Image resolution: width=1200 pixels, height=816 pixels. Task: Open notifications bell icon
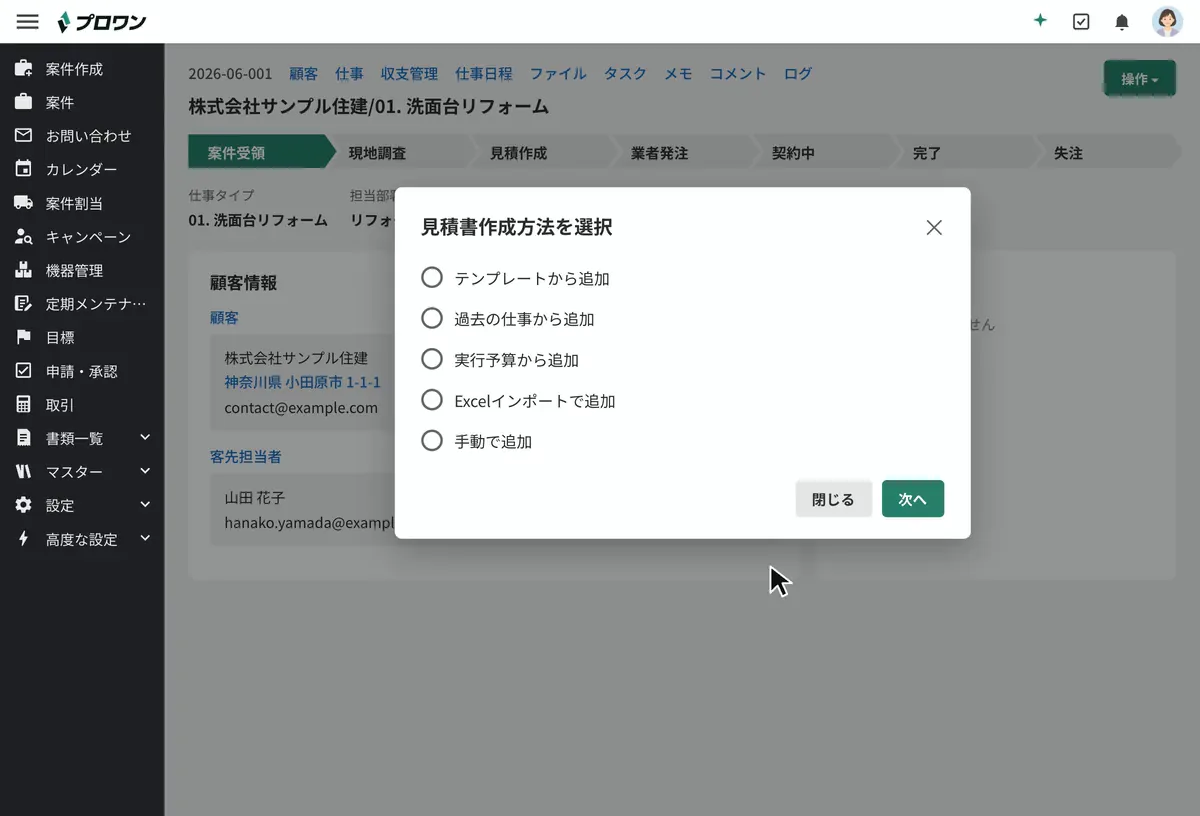[x=1122, y=21]
